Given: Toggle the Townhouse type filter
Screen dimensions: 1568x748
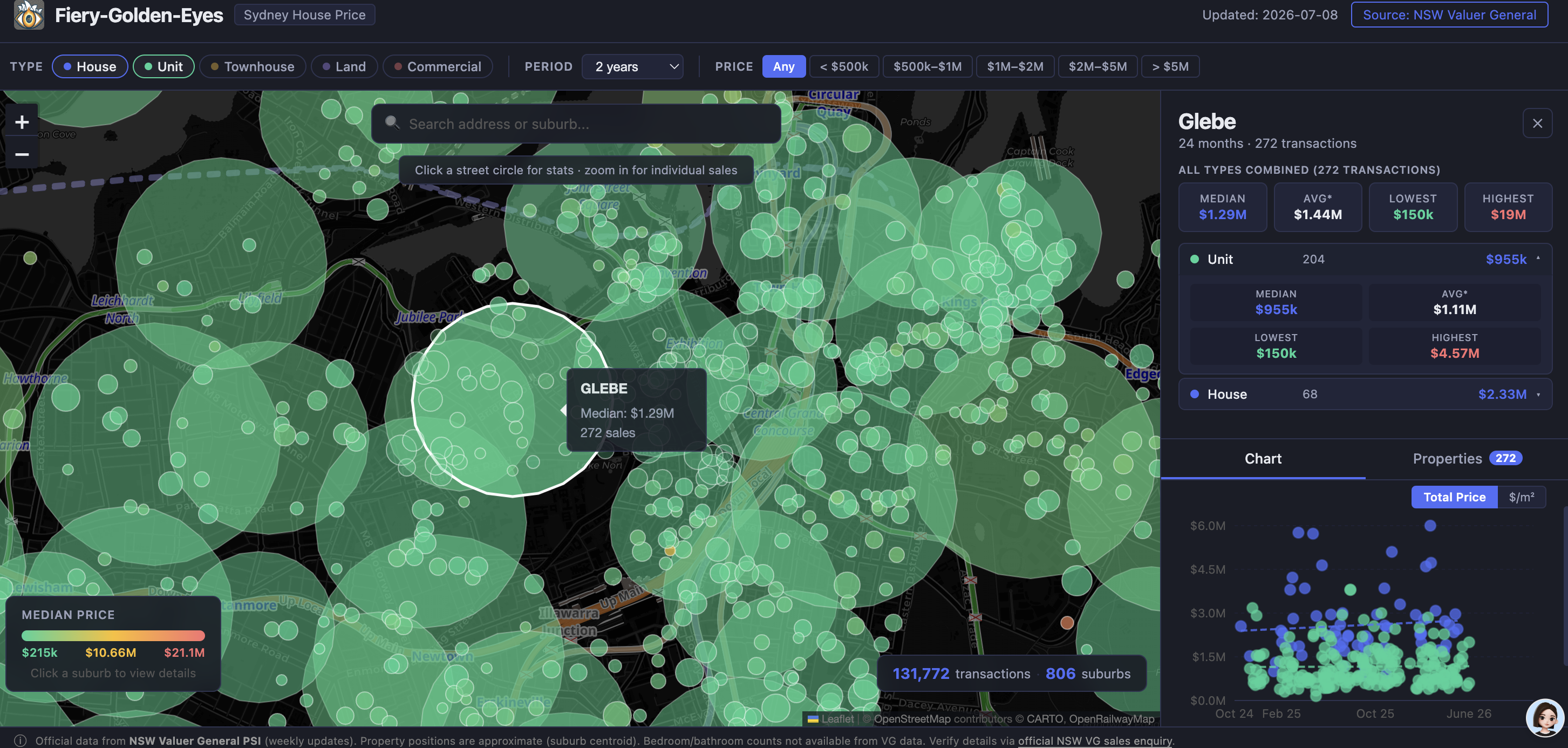Looking at the screenshot, I should [253, 66].
